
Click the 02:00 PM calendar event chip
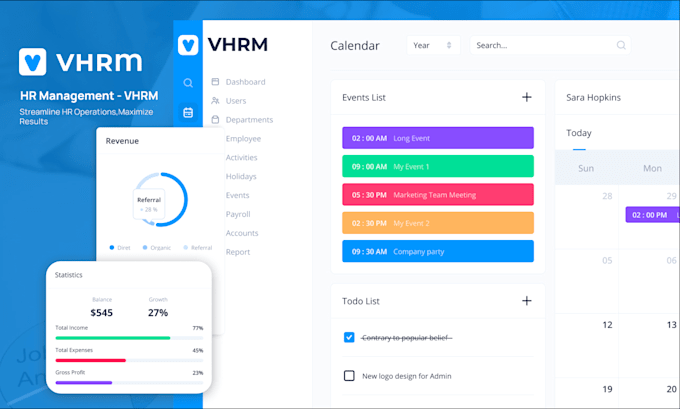click(652, 215)
